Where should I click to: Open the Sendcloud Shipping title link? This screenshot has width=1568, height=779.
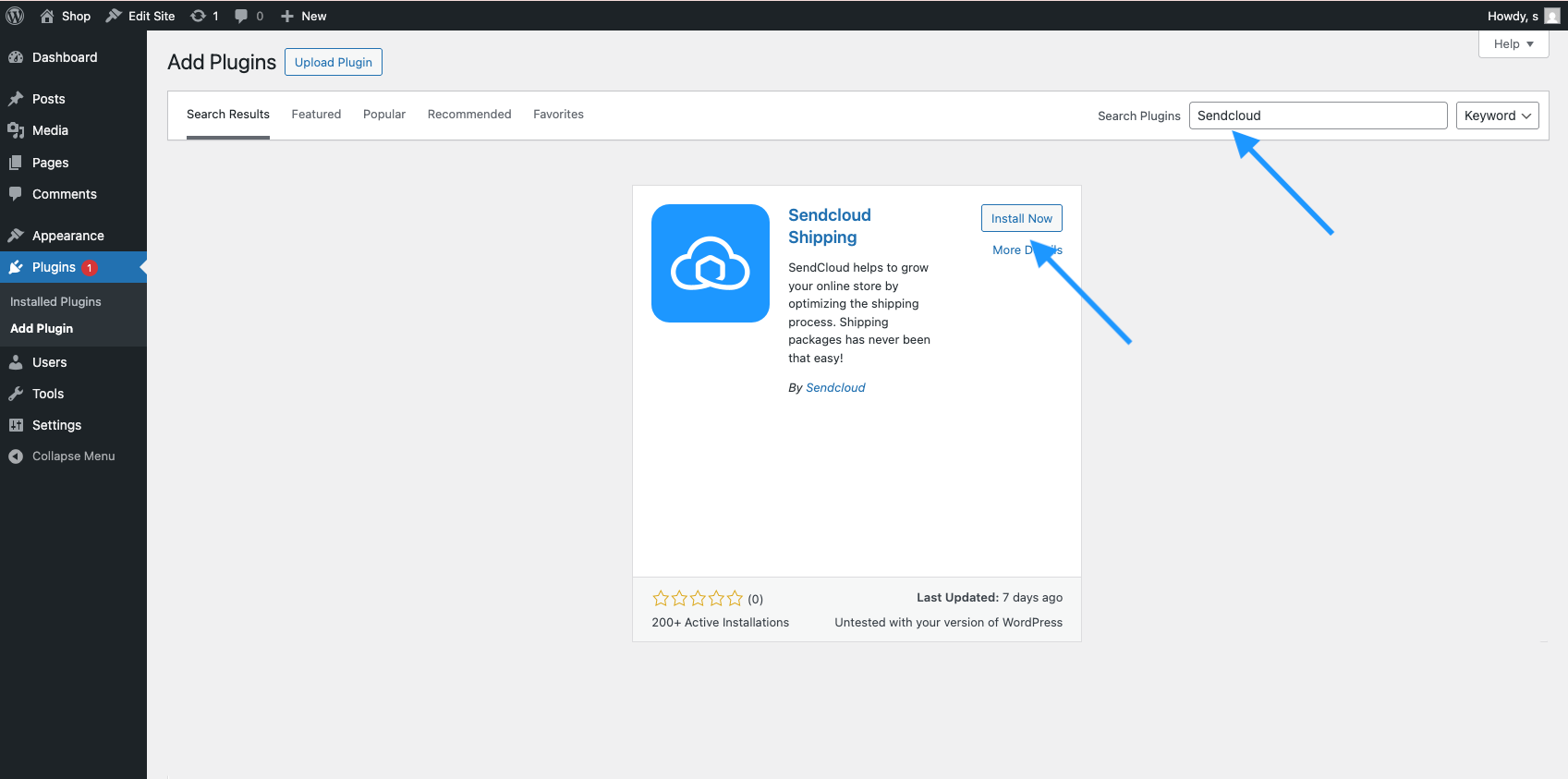pos(830,226)
